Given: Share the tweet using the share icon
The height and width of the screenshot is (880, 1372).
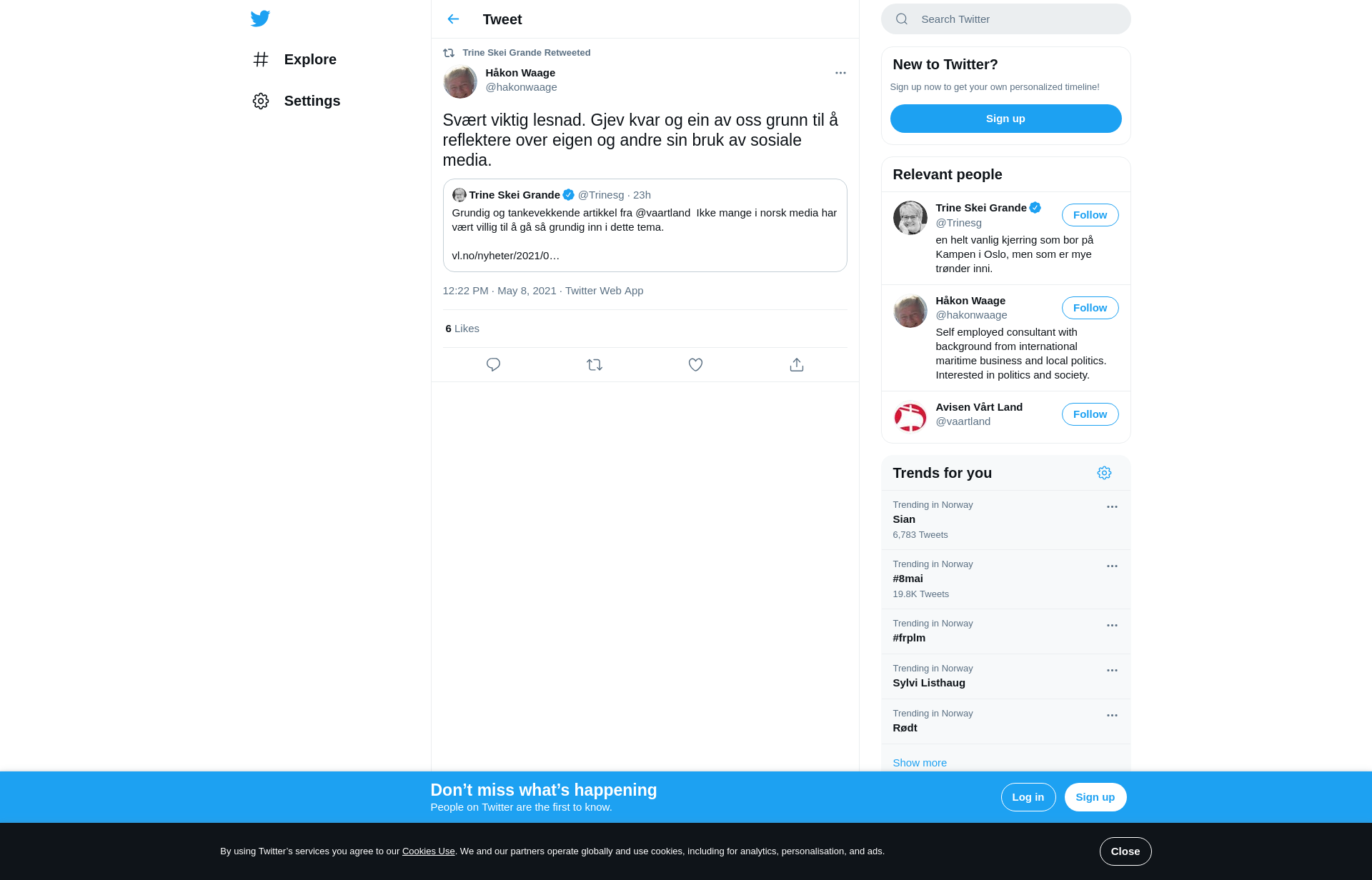Looking at the screenshot, I should click(797, 365).
